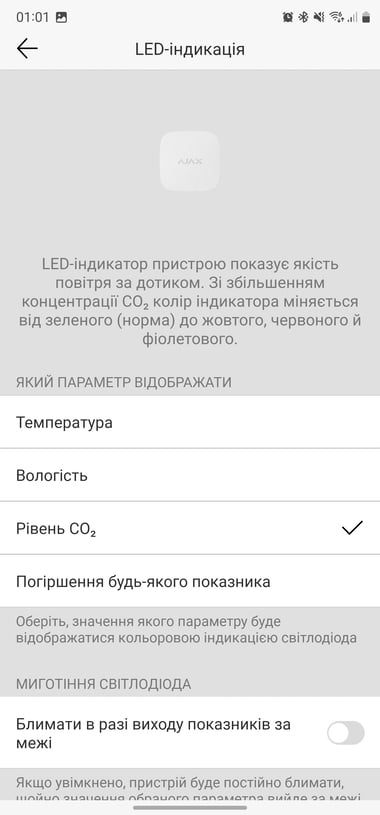Viewport: 380px width, 815px height.
Task: Select Вологість as displayed parameter
Action: coord(190,476)
